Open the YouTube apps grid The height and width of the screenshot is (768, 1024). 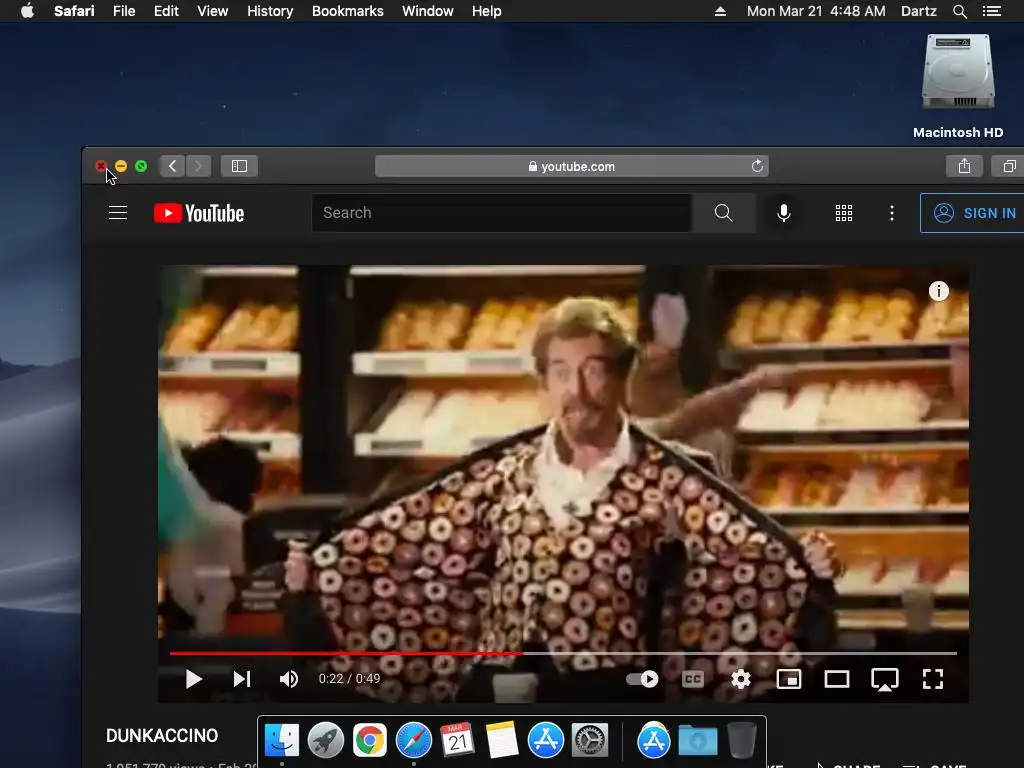(844, 213)
